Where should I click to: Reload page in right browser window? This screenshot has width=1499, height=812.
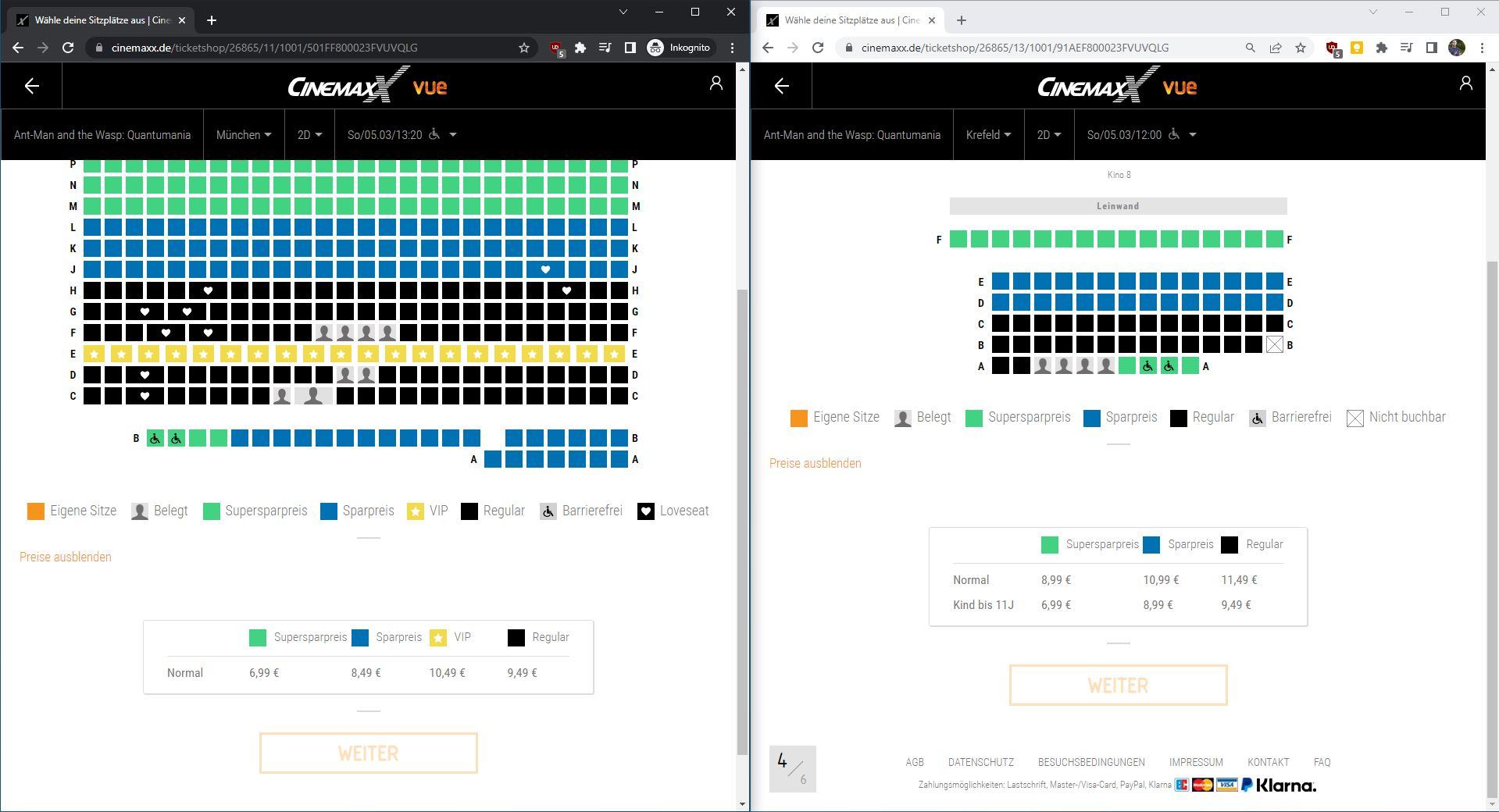[818, 48]
